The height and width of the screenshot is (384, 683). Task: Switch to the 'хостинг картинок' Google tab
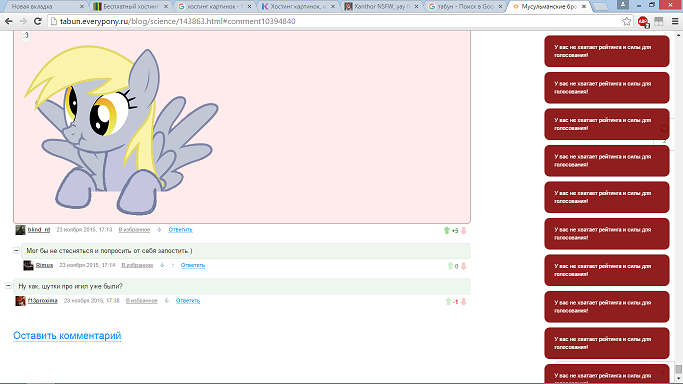(214, 7)
